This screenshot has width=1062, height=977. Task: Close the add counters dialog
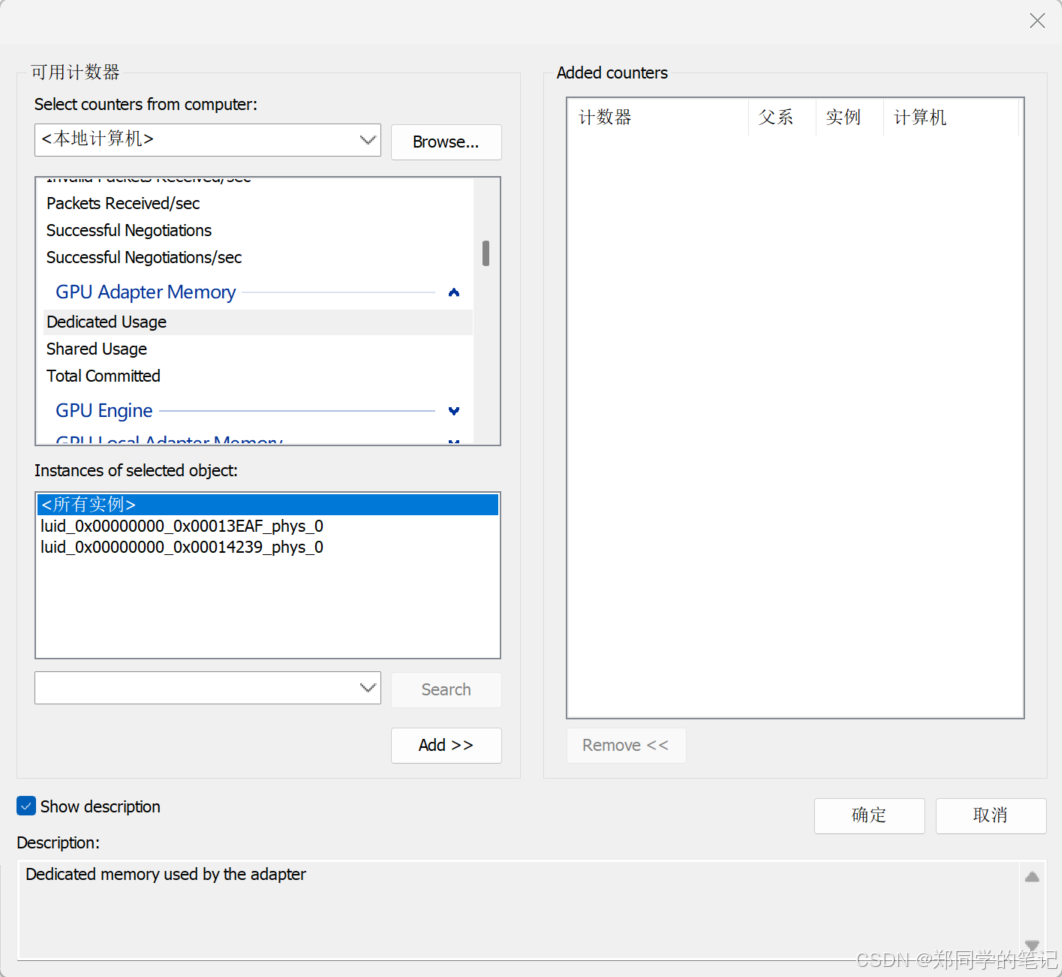[x=1037, y=20]
